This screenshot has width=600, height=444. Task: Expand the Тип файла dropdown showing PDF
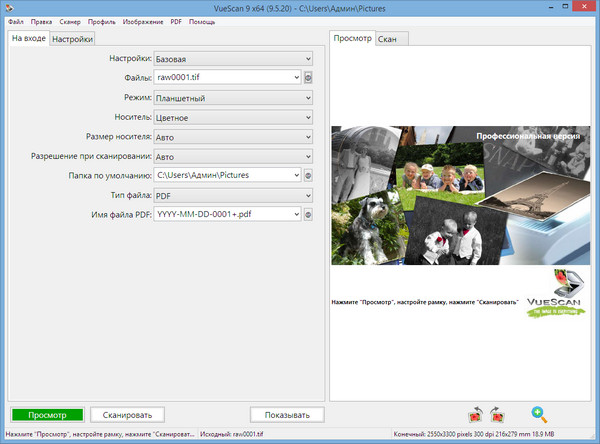227,195
